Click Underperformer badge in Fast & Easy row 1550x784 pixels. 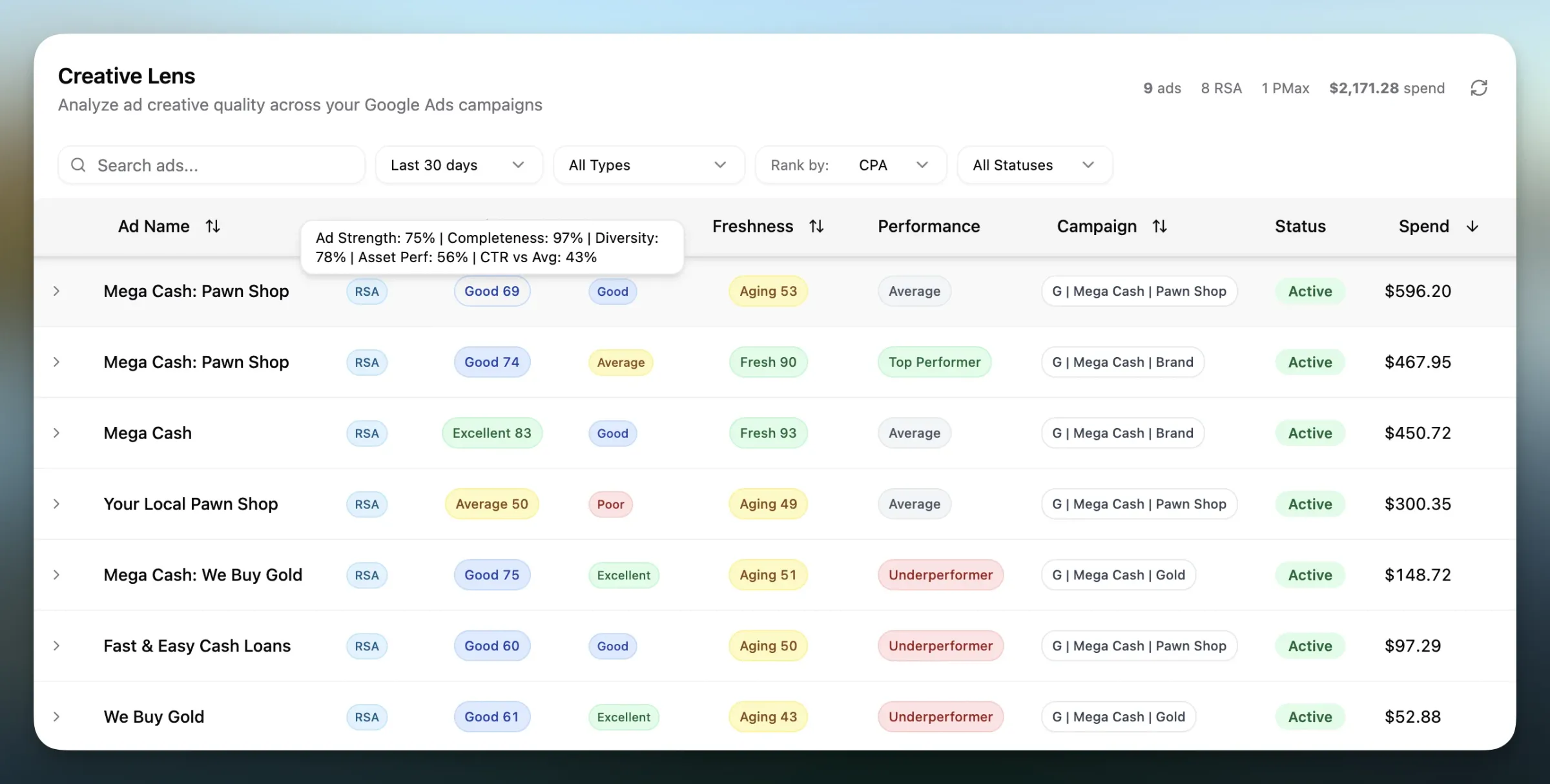coord(940,646)
